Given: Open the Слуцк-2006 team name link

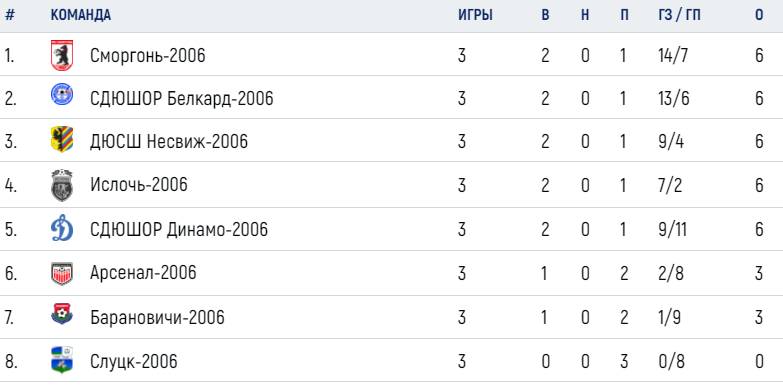Looking at the screenshot, I should [x=134, y=361].
